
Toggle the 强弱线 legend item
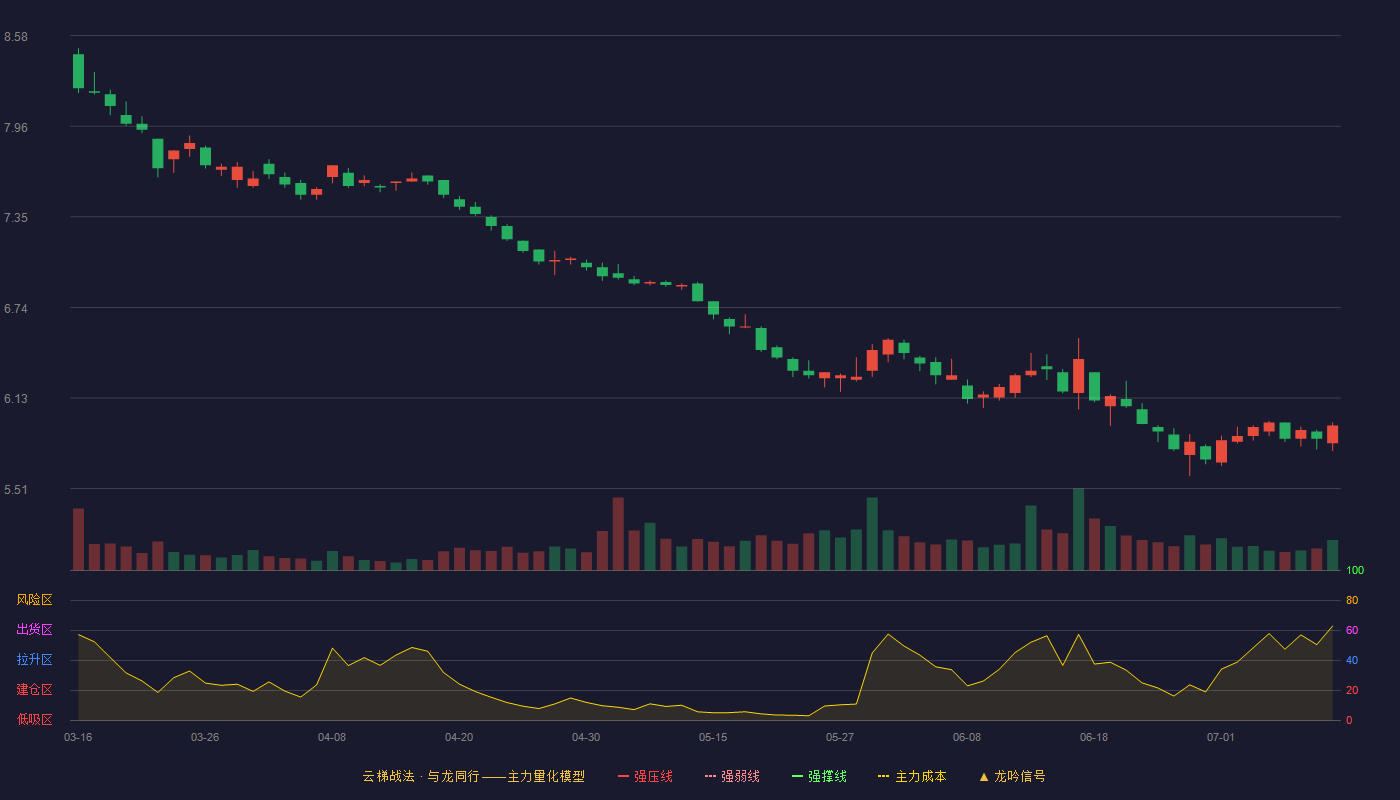point(732,776)
